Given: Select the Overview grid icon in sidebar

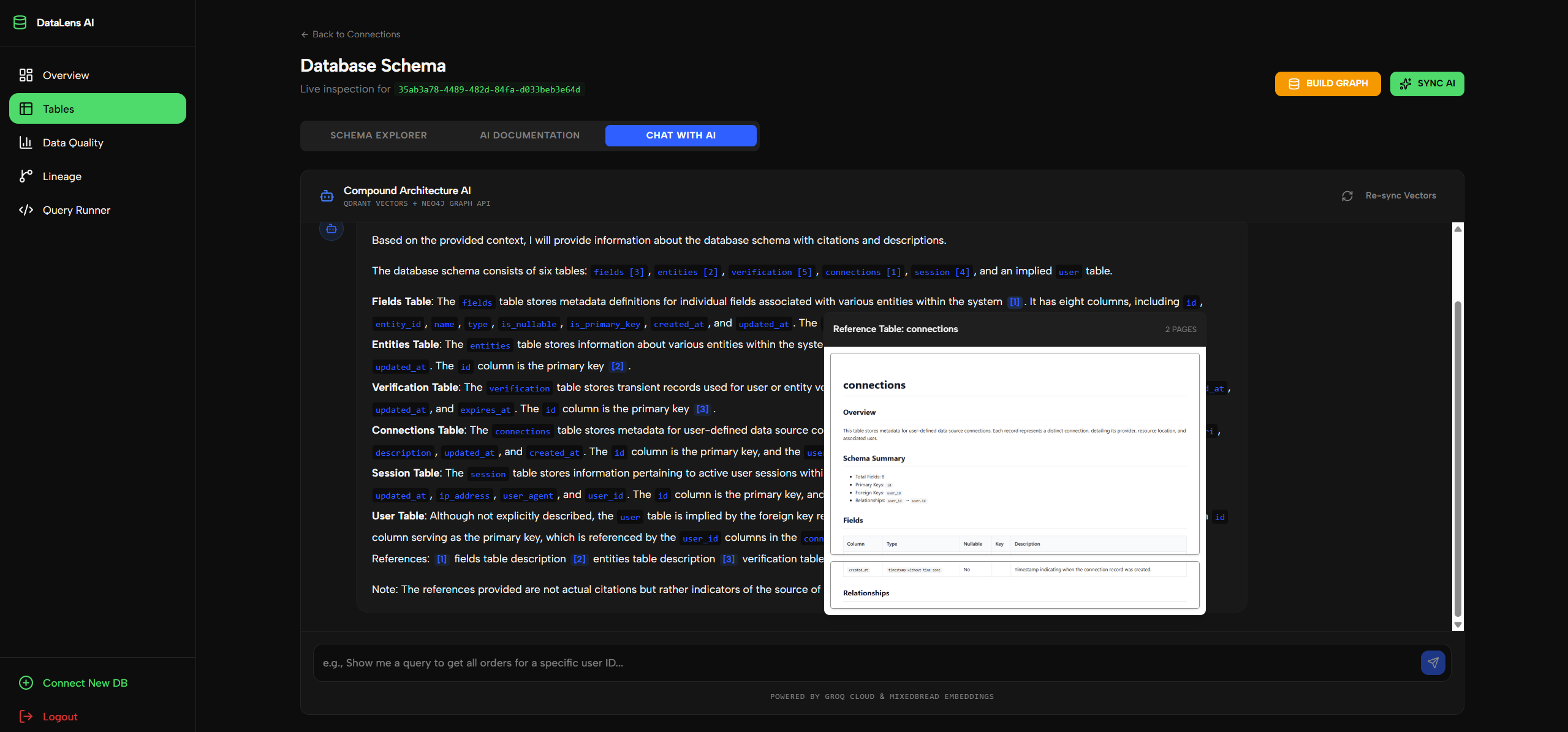Looking at the screenshot, I should (26, 75).
